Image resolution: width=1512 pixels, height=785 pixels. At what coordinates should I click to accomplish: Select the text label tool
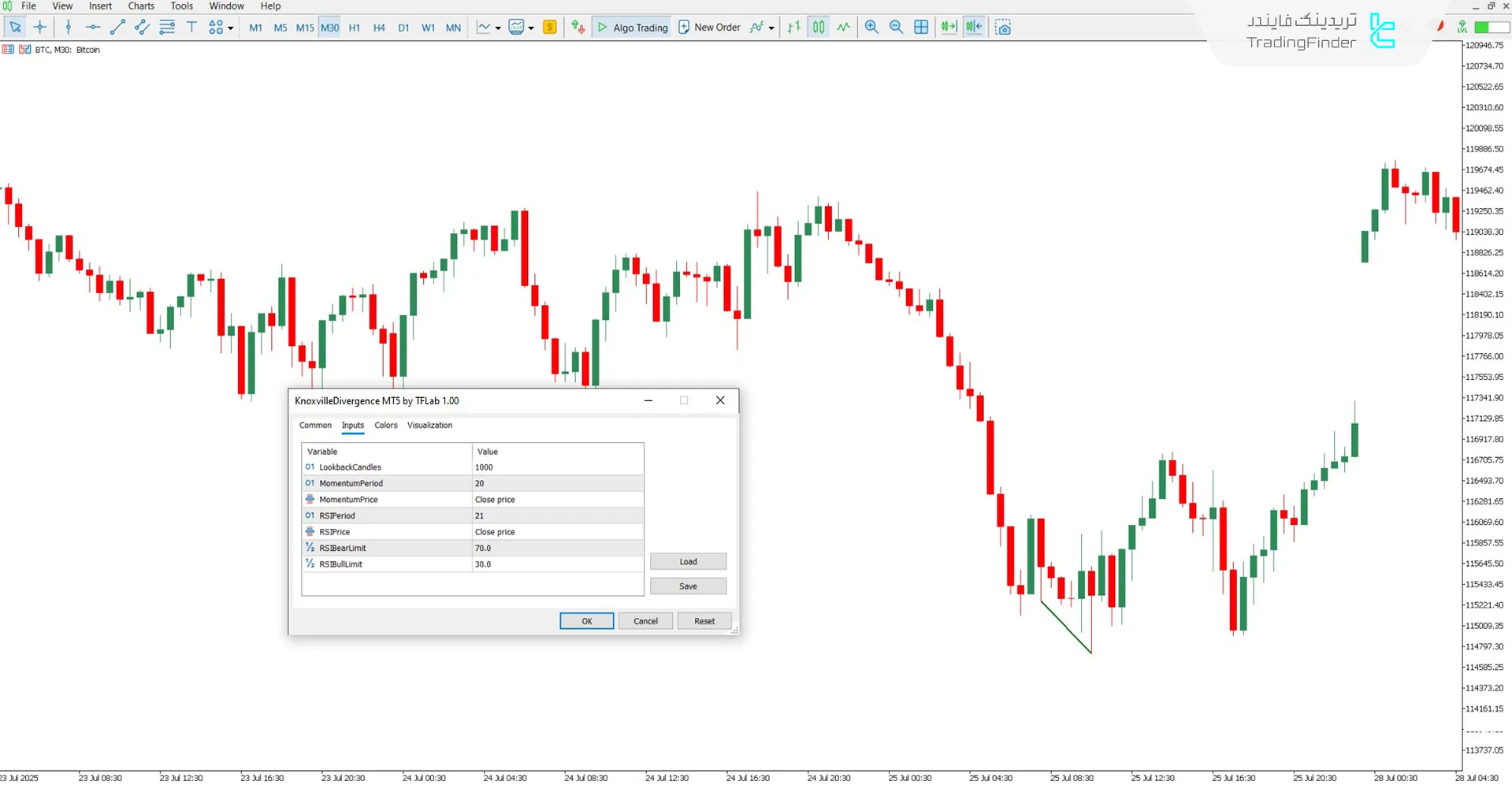191,28
